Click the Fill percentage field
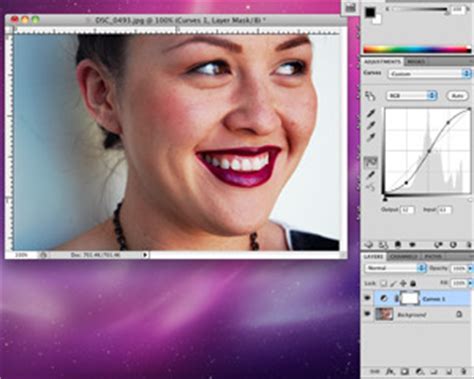 point(458,283)
